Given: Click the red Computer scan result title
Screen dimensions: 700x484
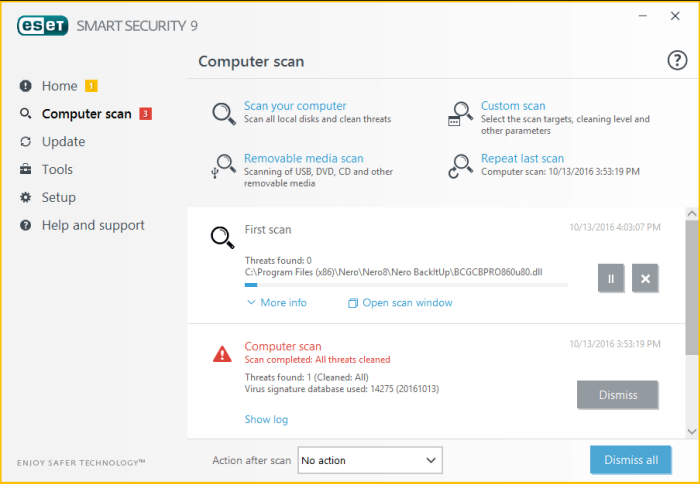Looking at the screenshot, I should pyautogui.click(x=283, y=346).
